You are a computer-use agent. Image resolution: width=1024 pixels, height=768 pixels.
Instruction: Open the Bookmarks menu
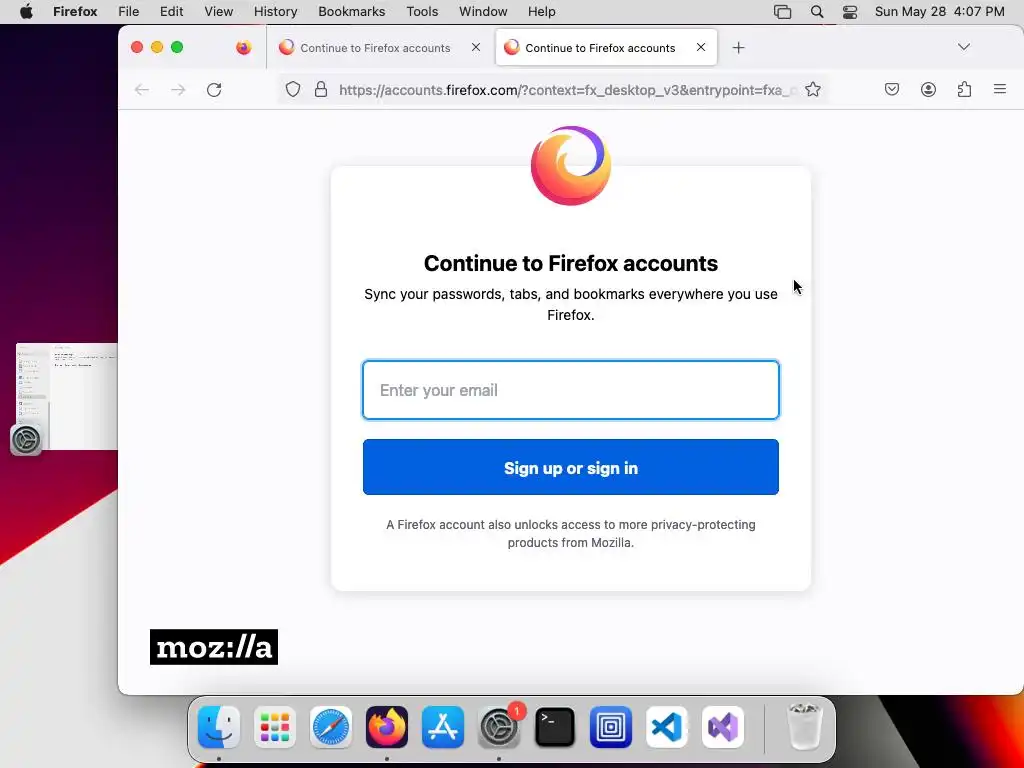coord(352,12)
